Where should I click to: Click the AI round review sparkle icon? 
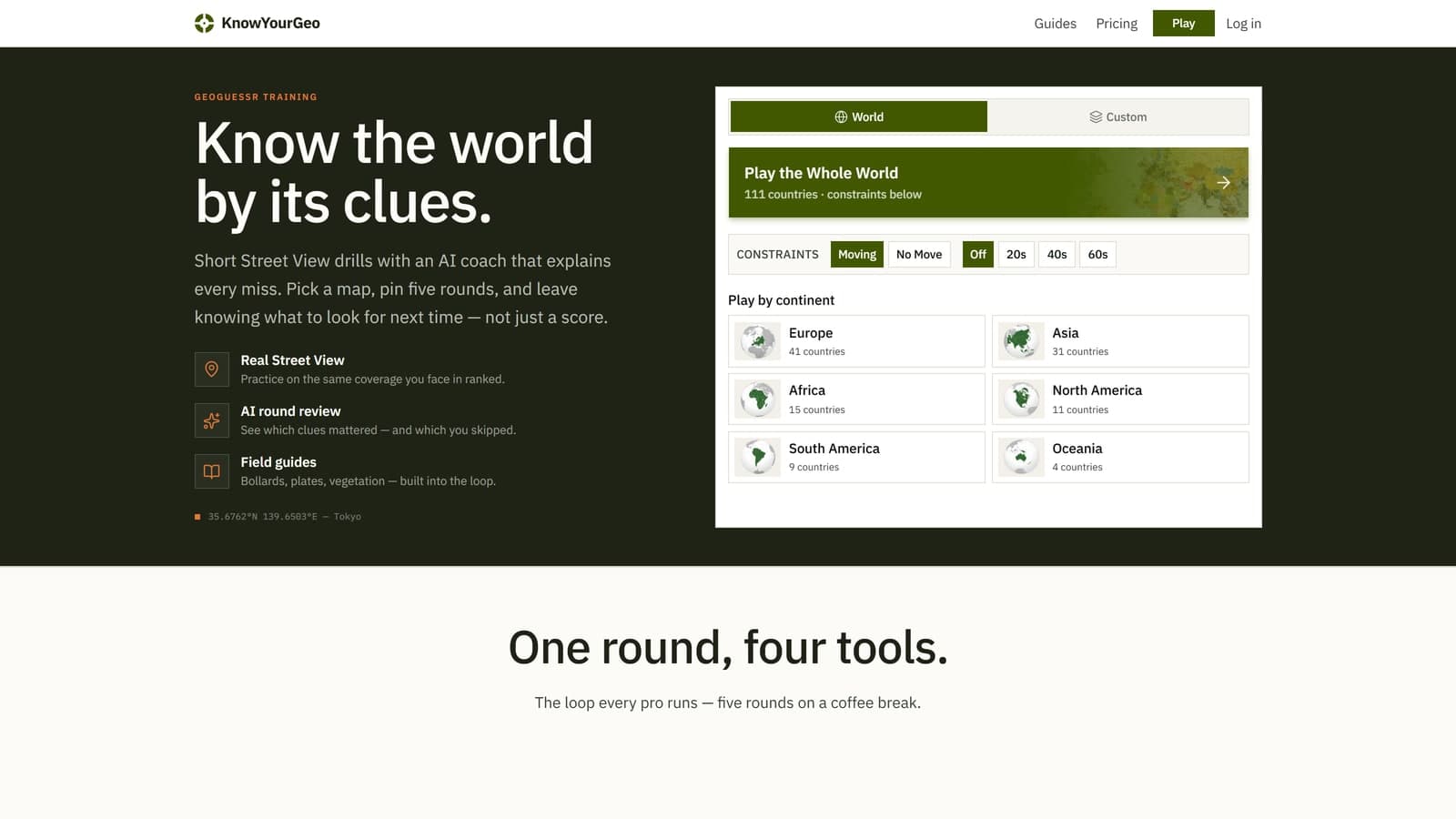point(211,420)
